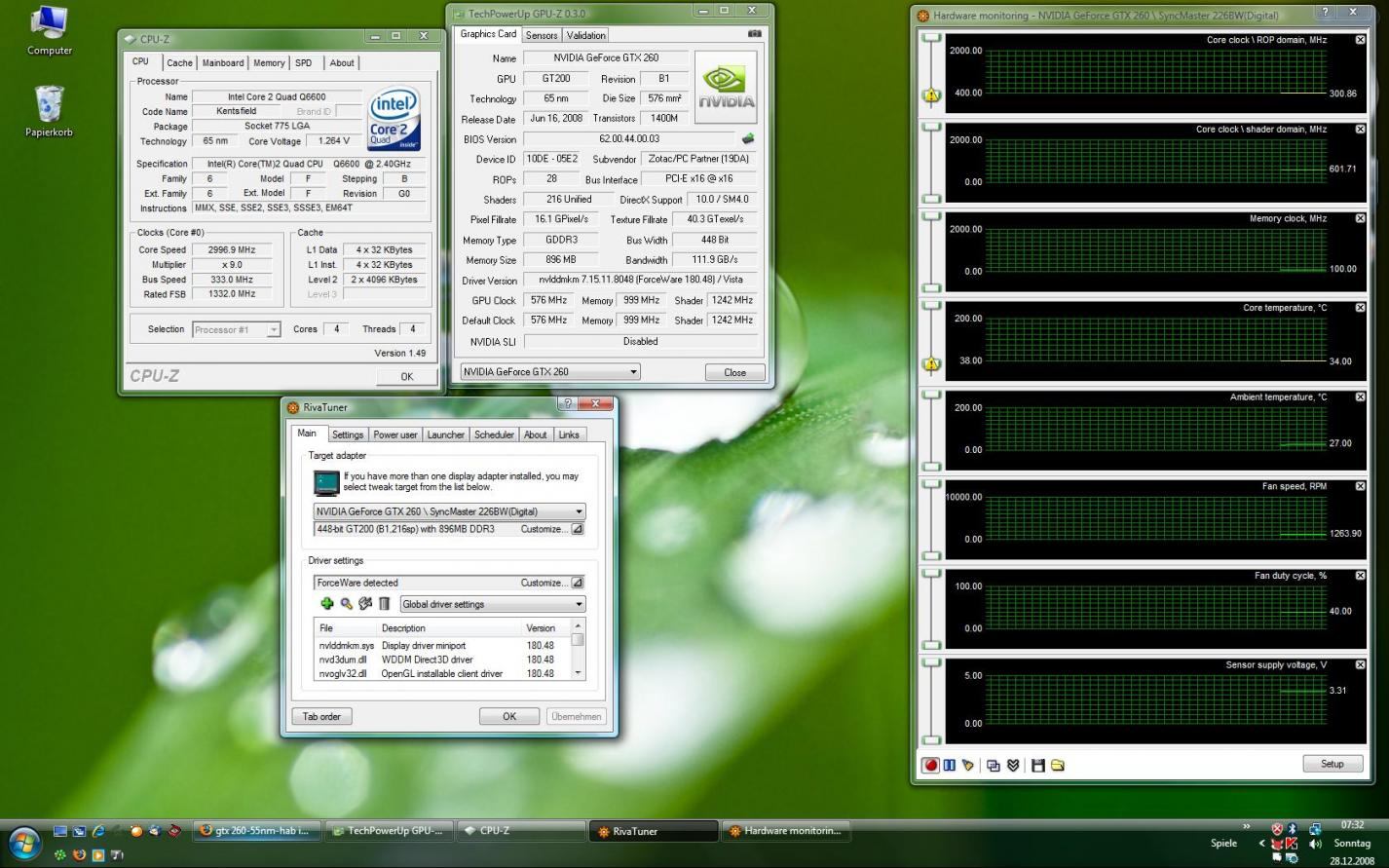Close the Memory clock graph

1360,218
